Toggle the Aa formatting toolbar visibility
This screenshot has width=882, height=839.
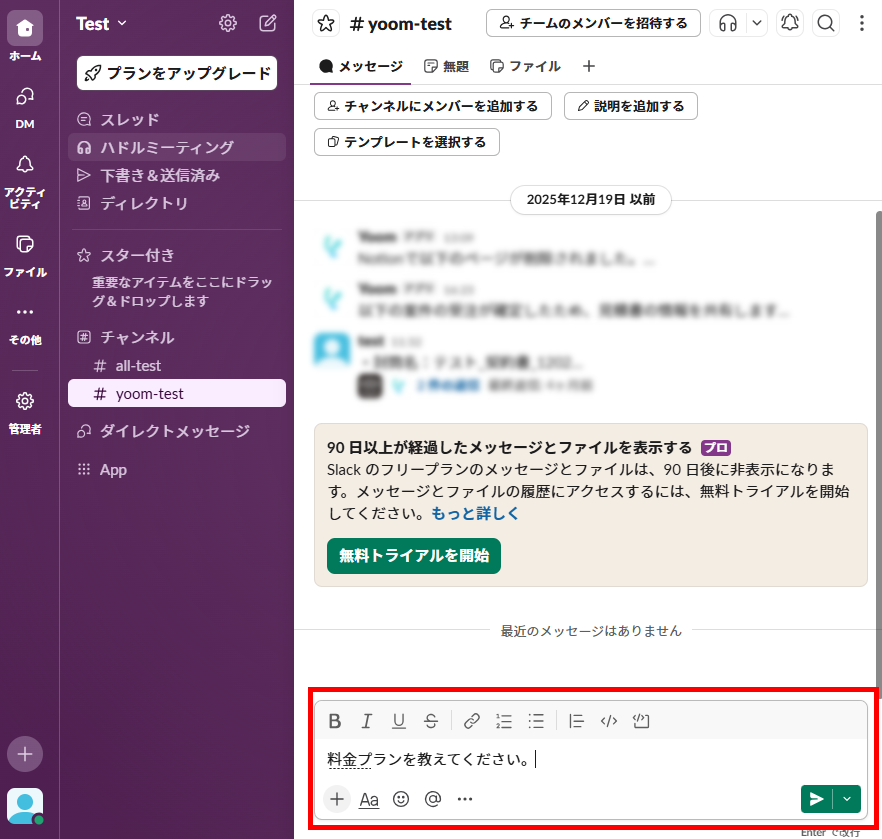(369, 799)
